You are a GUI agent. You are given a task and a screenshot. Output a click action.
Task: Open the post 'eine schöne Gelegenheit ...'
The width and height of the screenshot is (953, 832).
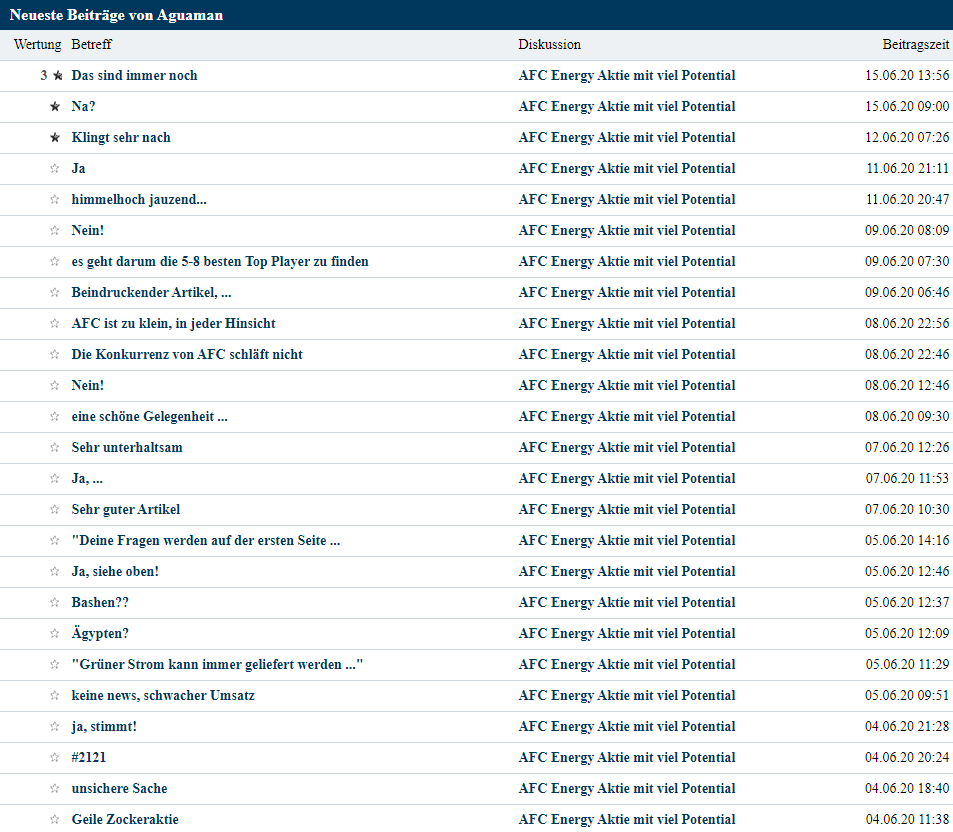150,417
